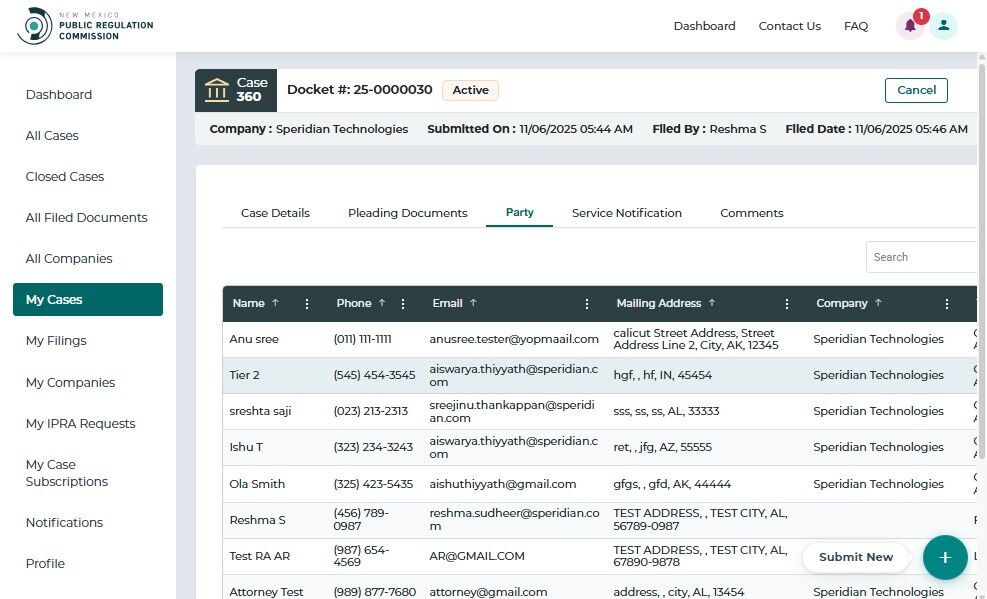This screenshot has height=599, width=987.
Task: Click address sss, ss, ss, AL, 33333
Action: pyautogui.click(x=666, y=411)
